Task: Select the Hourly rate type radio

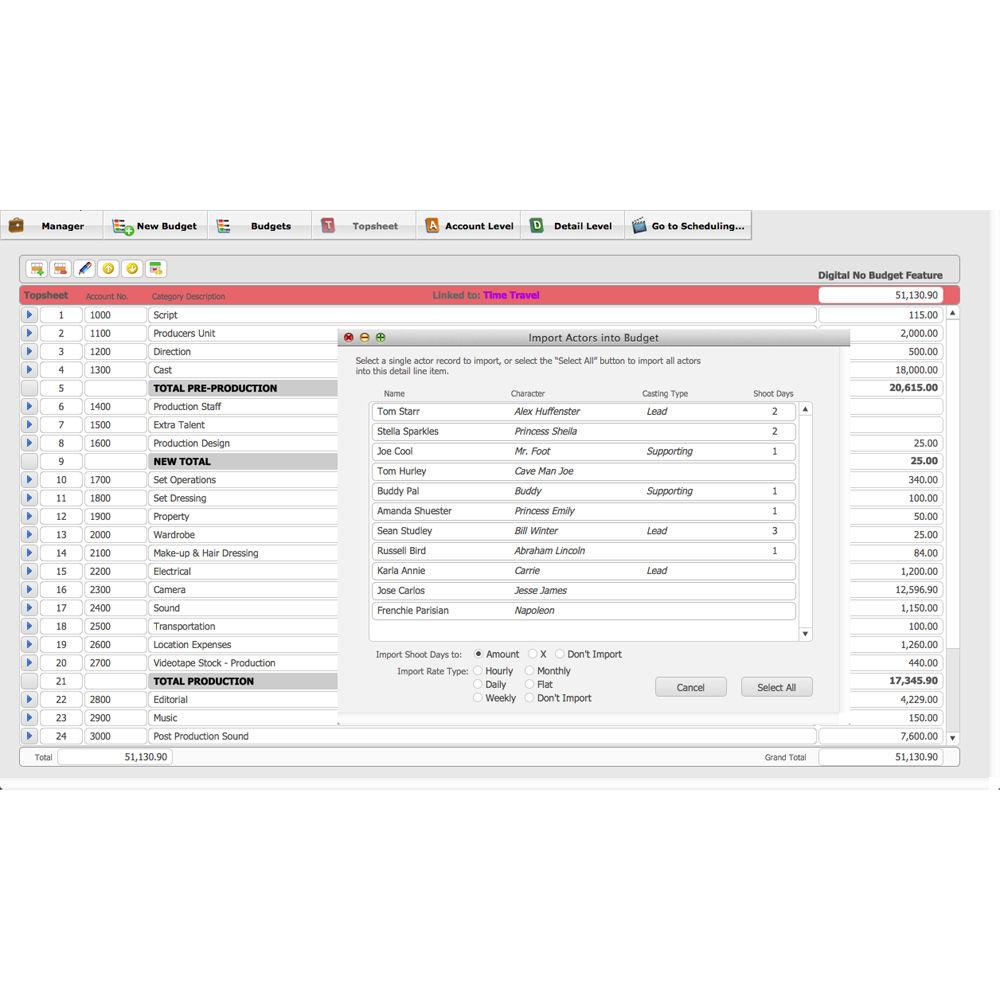Action: [478, 671]
